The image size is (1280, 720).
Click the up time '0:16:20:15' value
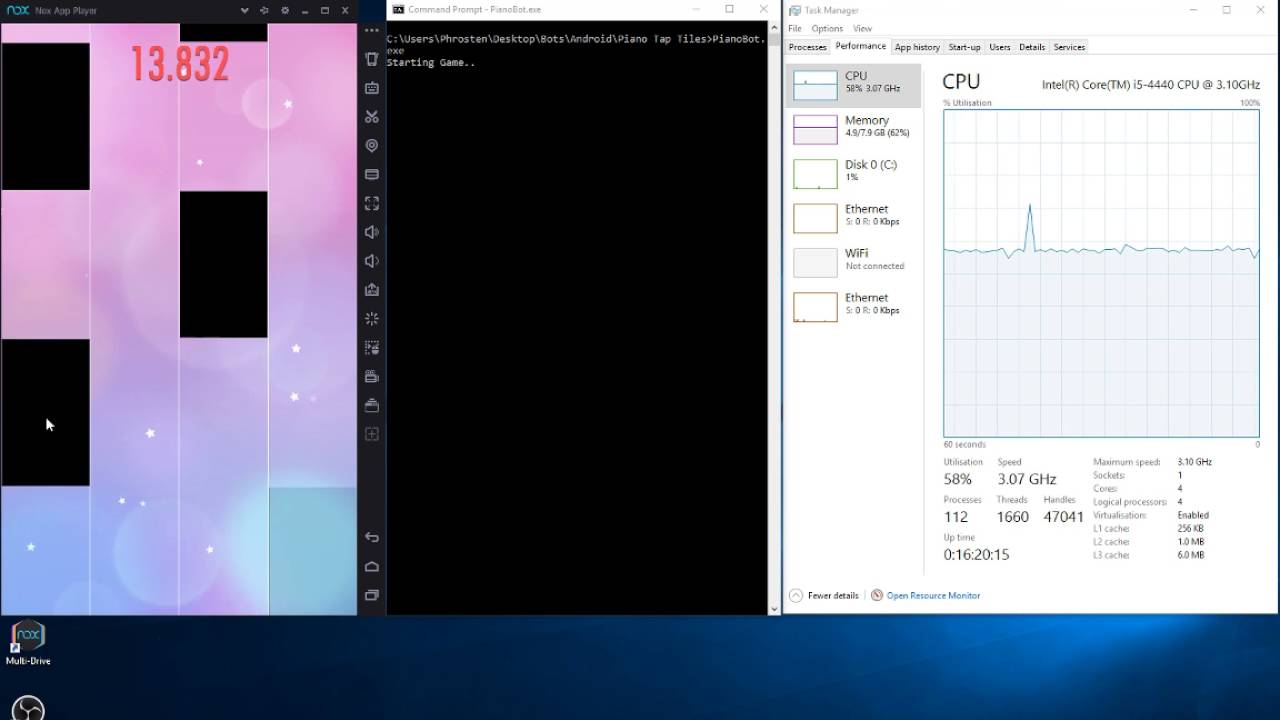point(977,554)
